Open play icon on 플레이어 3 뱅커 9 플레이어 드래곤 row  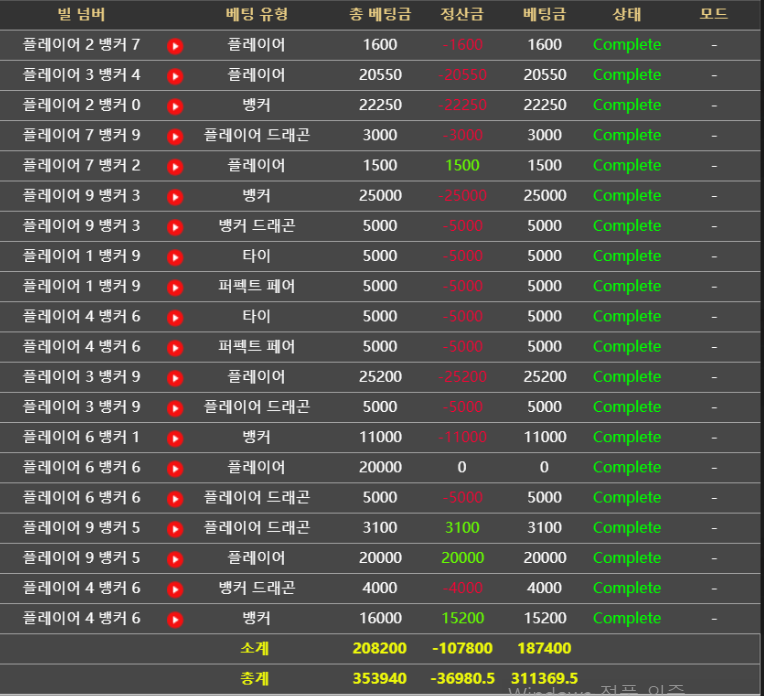point(175,409)
